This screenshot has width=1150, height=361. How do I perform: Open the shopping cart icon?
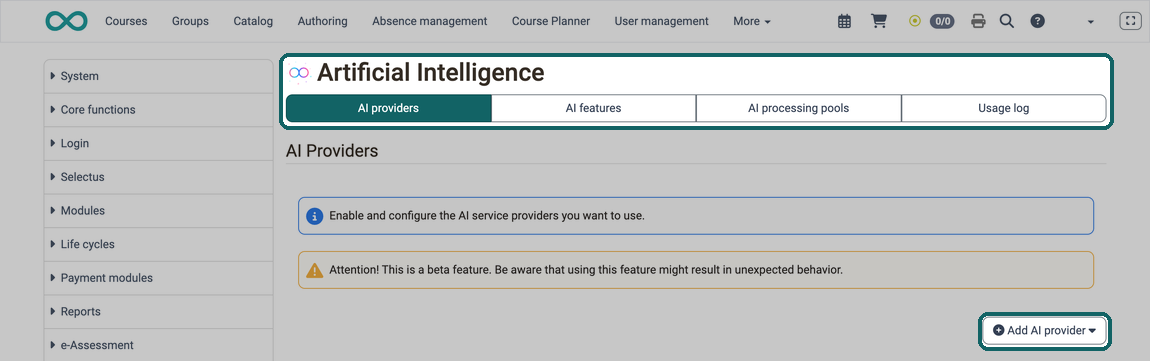click(879, 21)
